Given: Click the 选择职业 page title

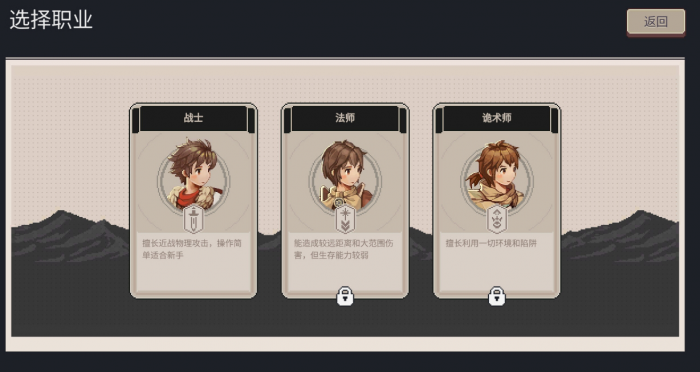Looking at the screenshot, I should tap(51, 20).
